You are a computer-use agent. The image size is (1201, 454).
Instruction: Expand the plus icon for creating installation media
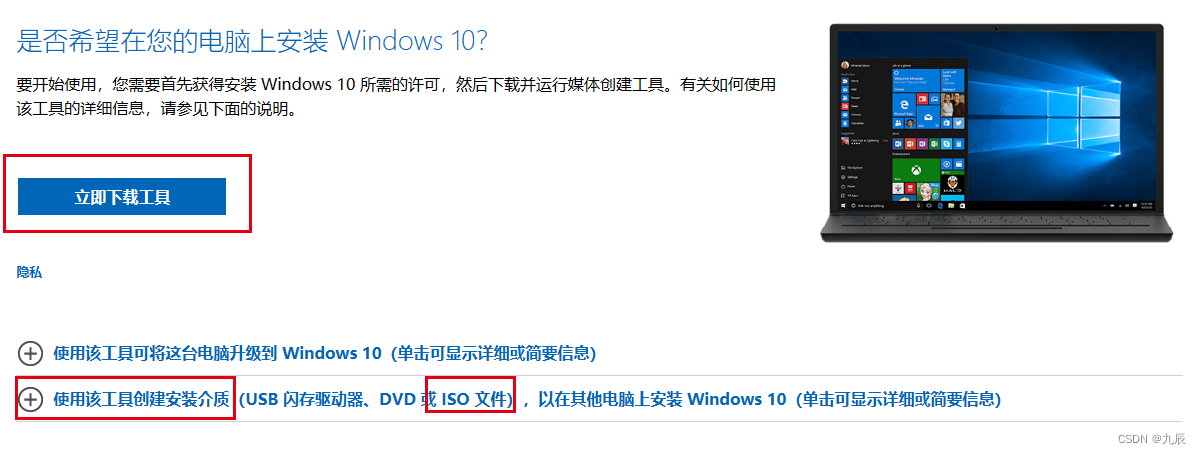tap(31, 400)
